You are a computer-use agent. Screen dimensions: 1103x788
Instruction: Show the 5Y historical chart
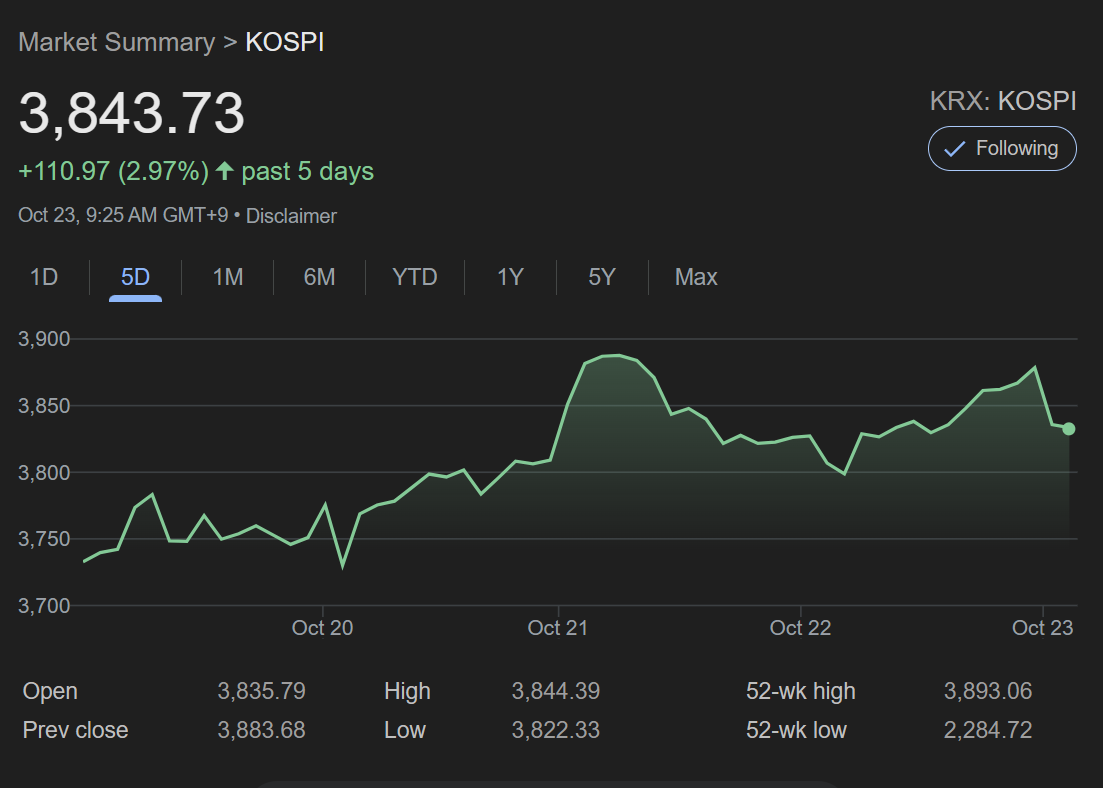(601, 277)
